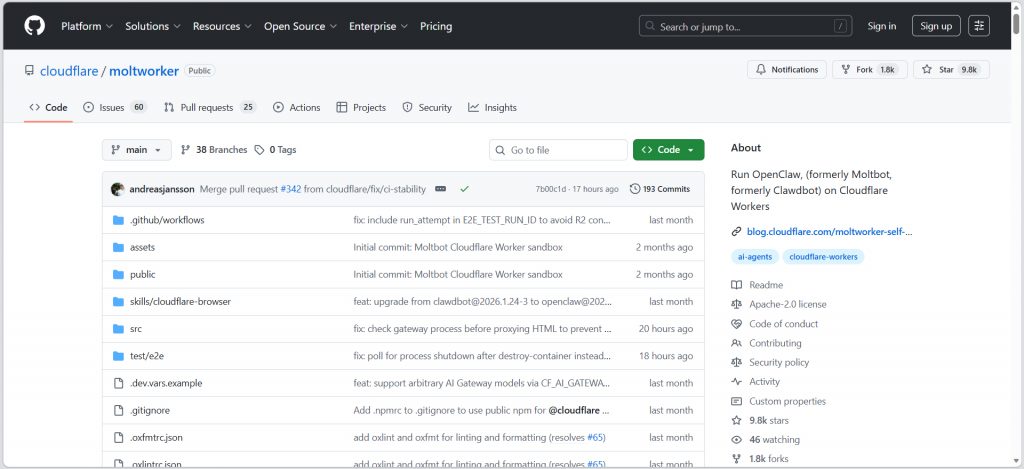
Task: Switch to the Actions tab
Action: 296,108
